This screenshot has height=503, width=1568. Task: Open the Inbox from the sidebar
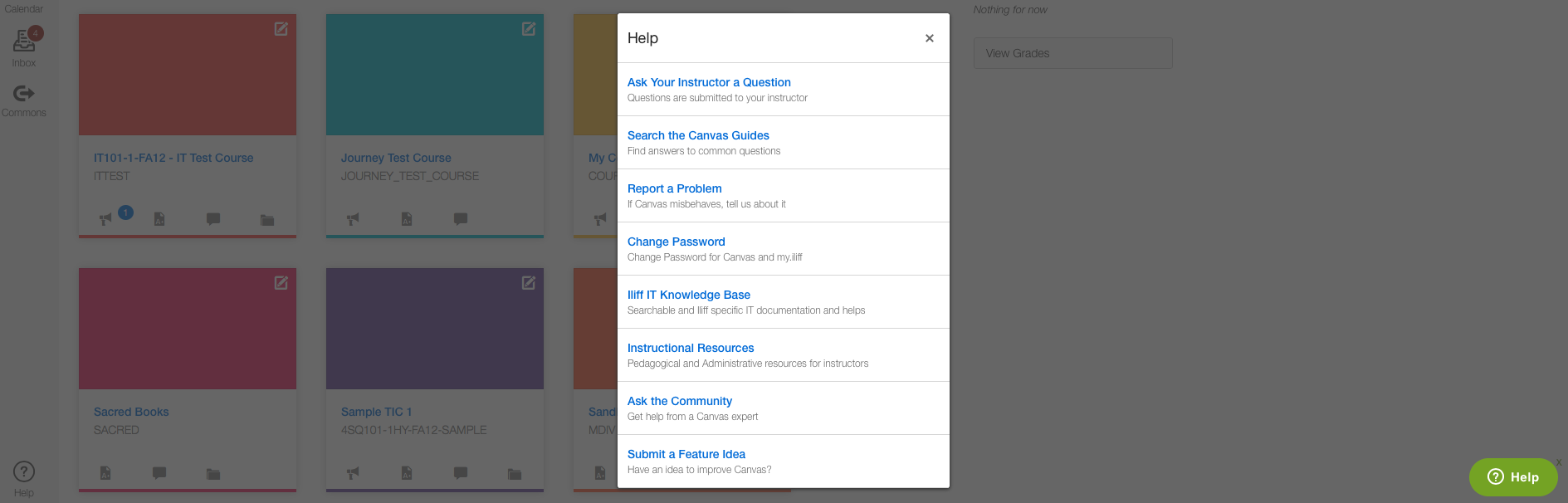pos(24,47)
